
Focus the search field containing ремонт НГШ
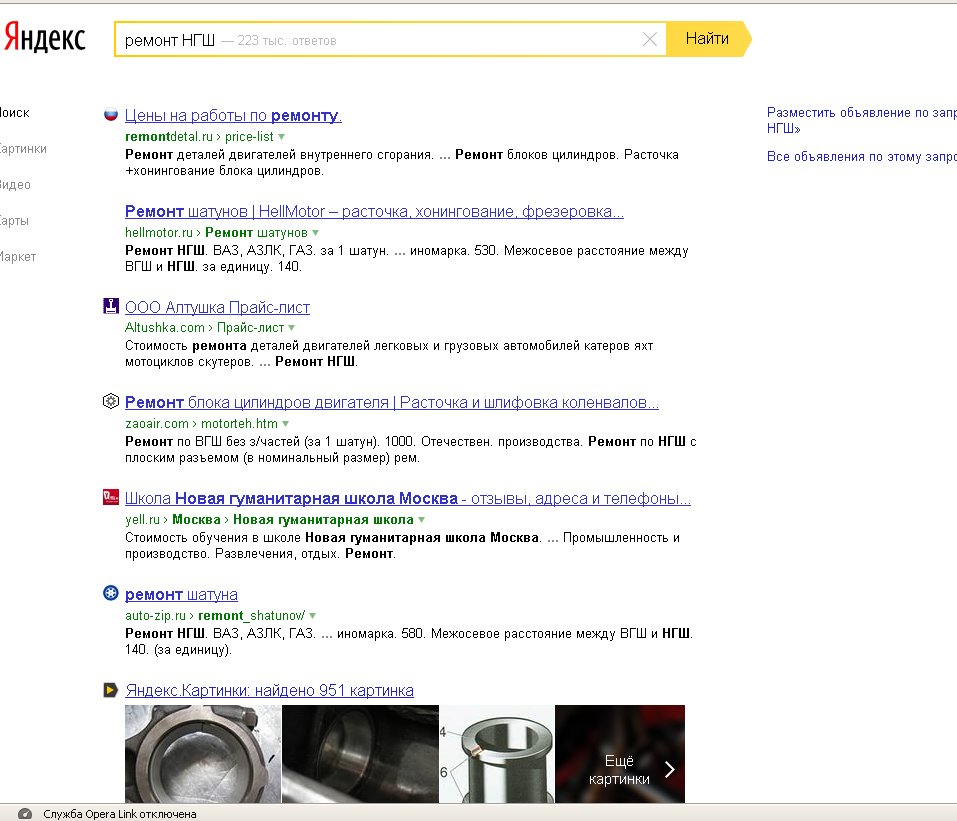391,39
